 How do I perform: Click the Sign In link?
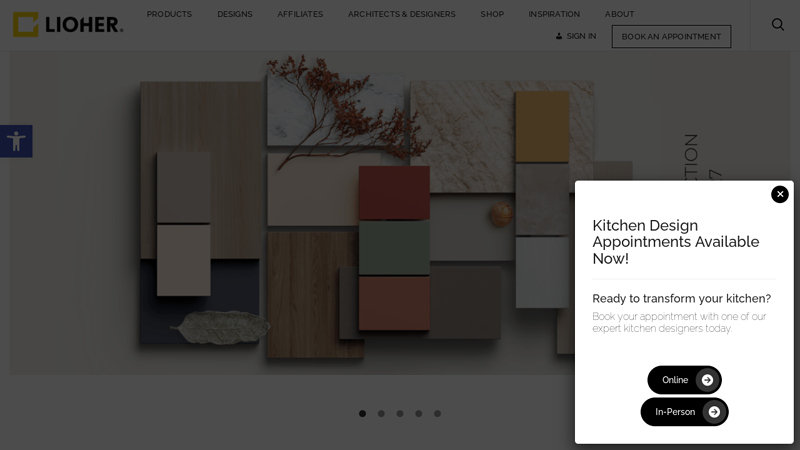click(576, 36)
